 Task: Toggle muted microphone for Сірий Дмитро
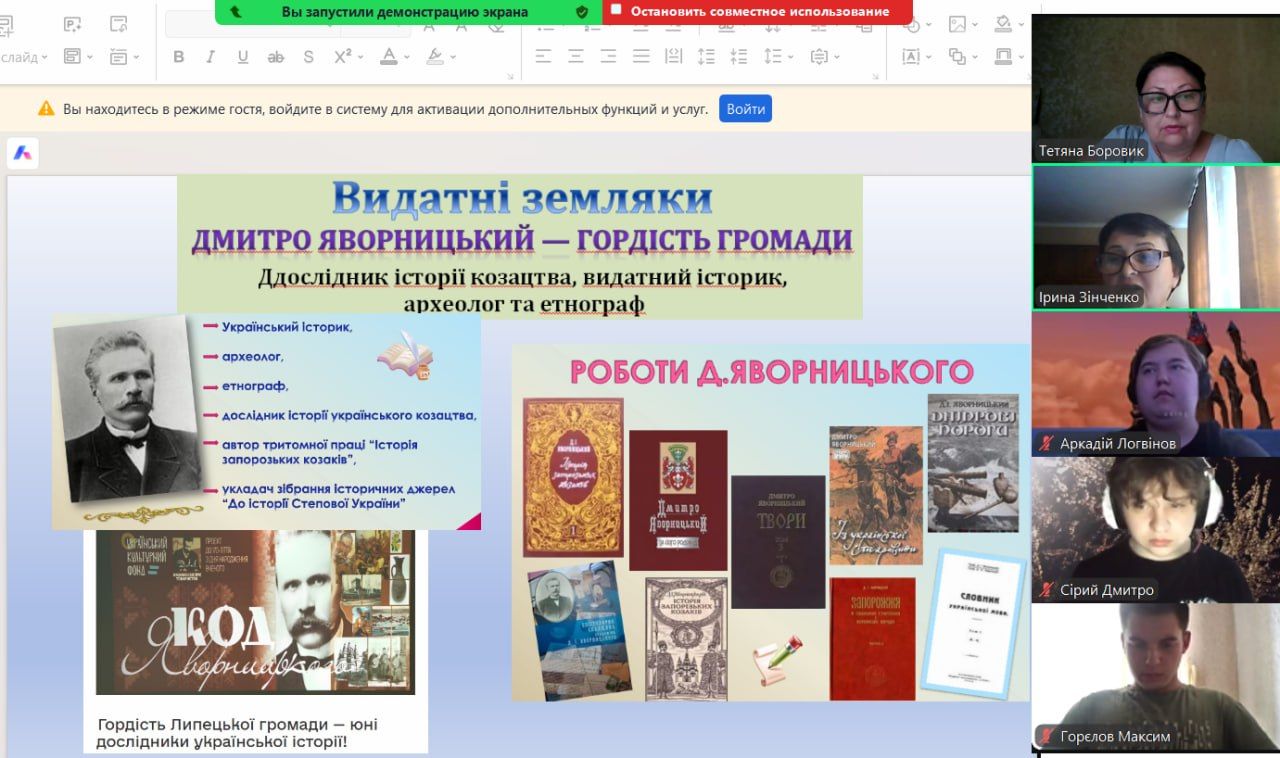1046,590
